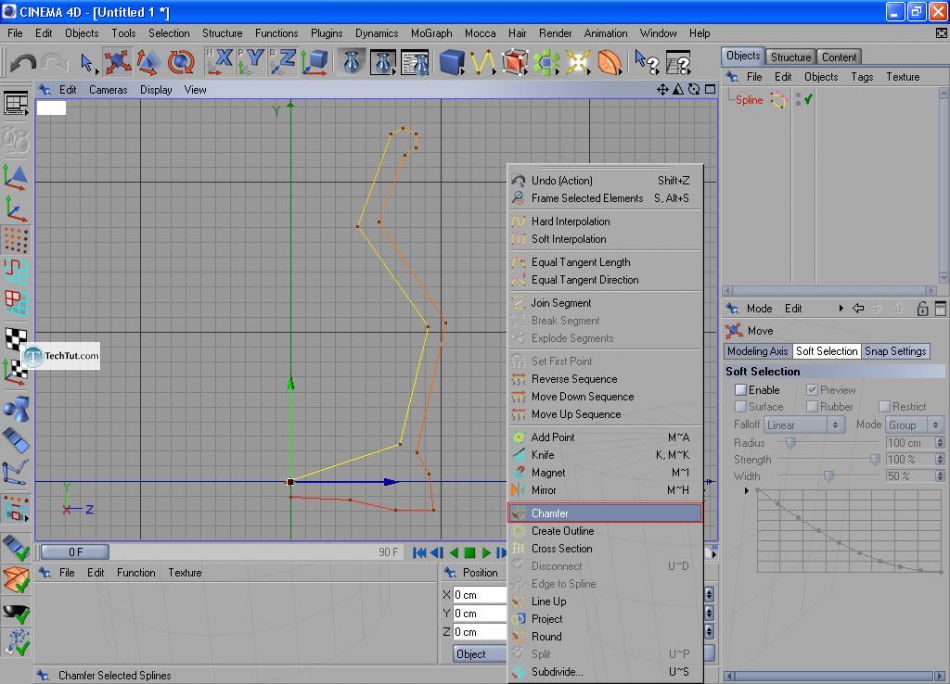Click the viewport move camera icon
This screenshot has width=950, height=684.
click(662, 90)
